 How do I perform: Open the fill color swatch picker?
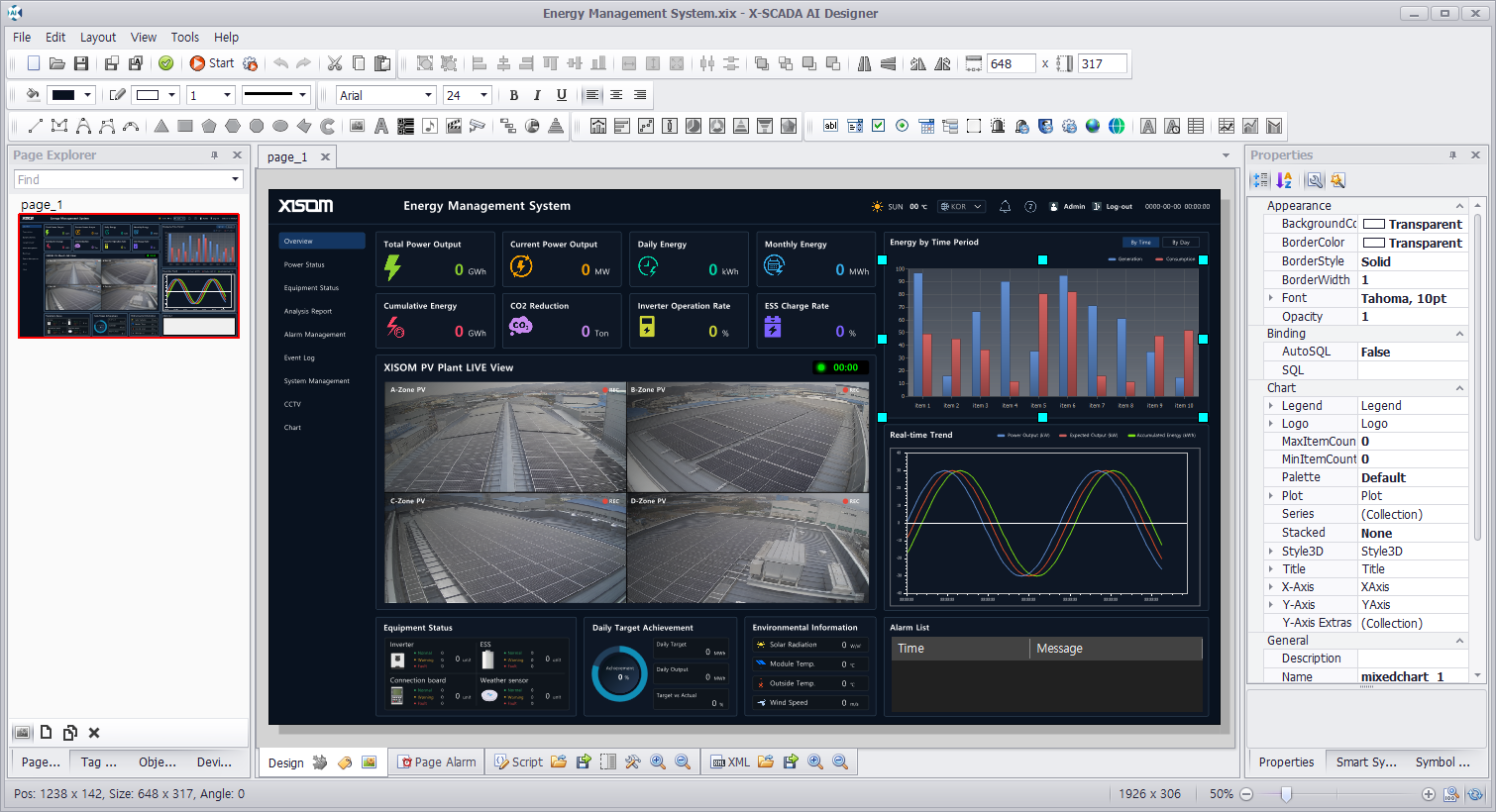point(71,95)
